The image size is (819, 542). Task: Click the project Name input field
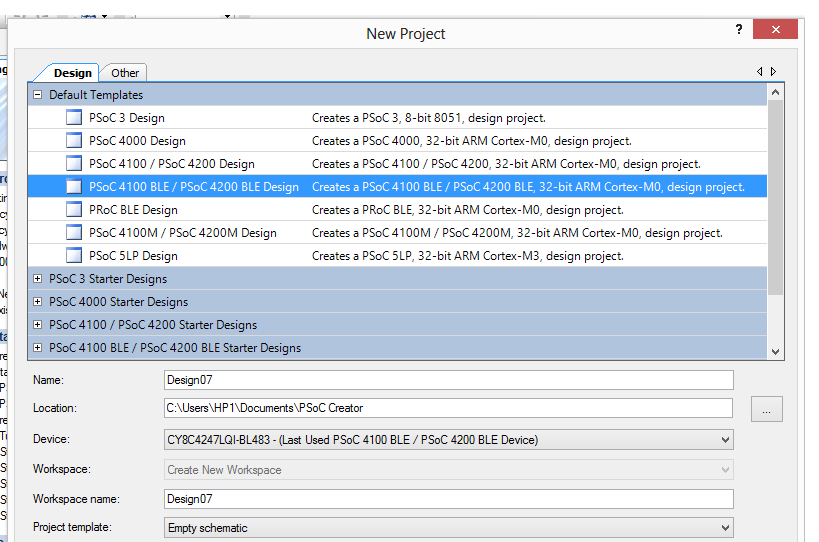(x=448, y=380)
